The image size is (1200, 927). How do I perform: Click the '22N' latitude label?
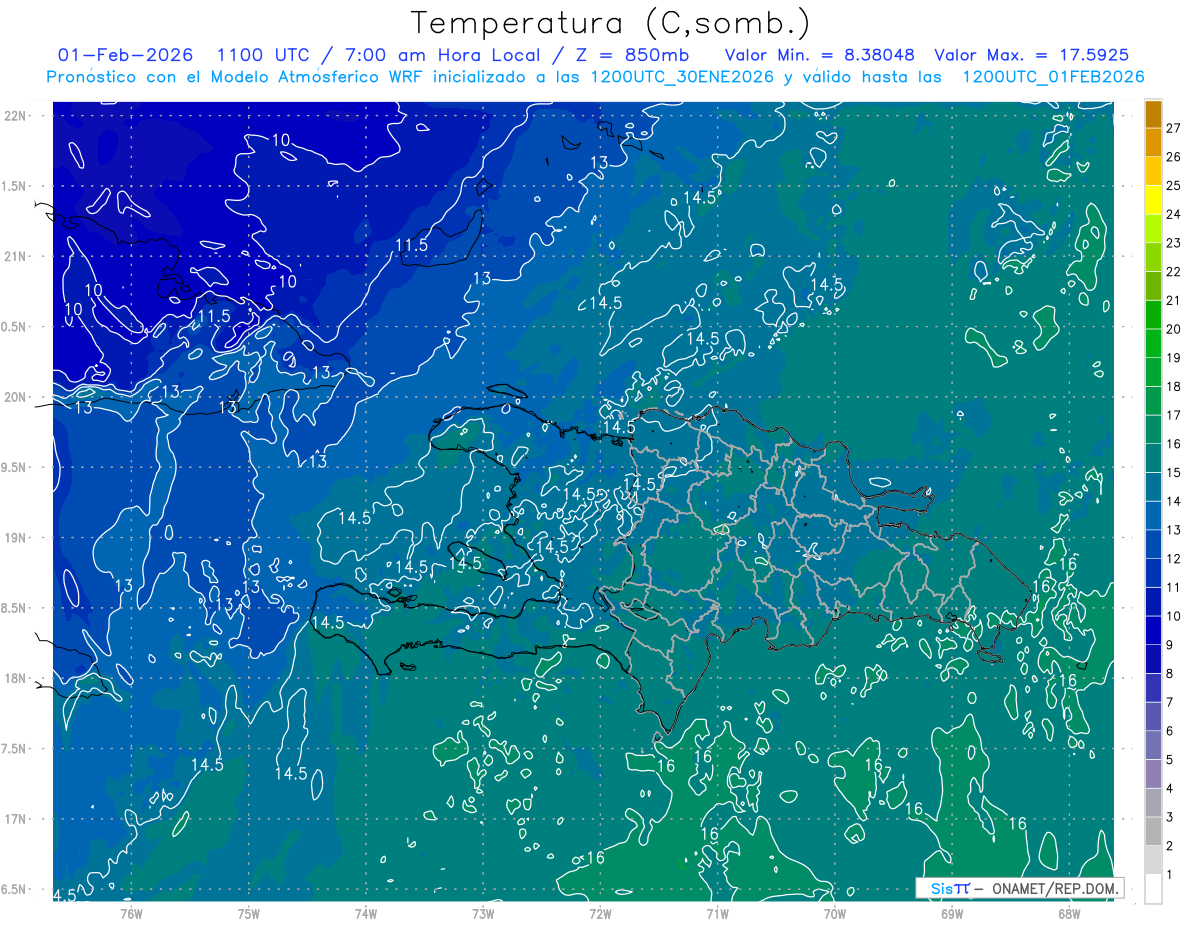tap(16, 116)
